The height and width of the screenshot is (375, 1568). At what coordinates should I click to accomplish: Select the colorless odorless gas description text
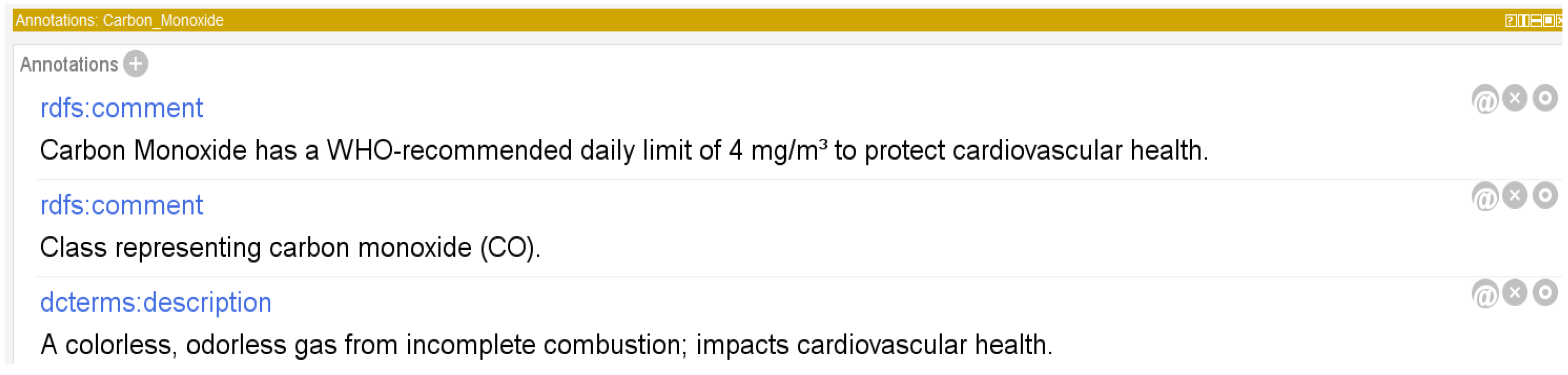[546, 345]
